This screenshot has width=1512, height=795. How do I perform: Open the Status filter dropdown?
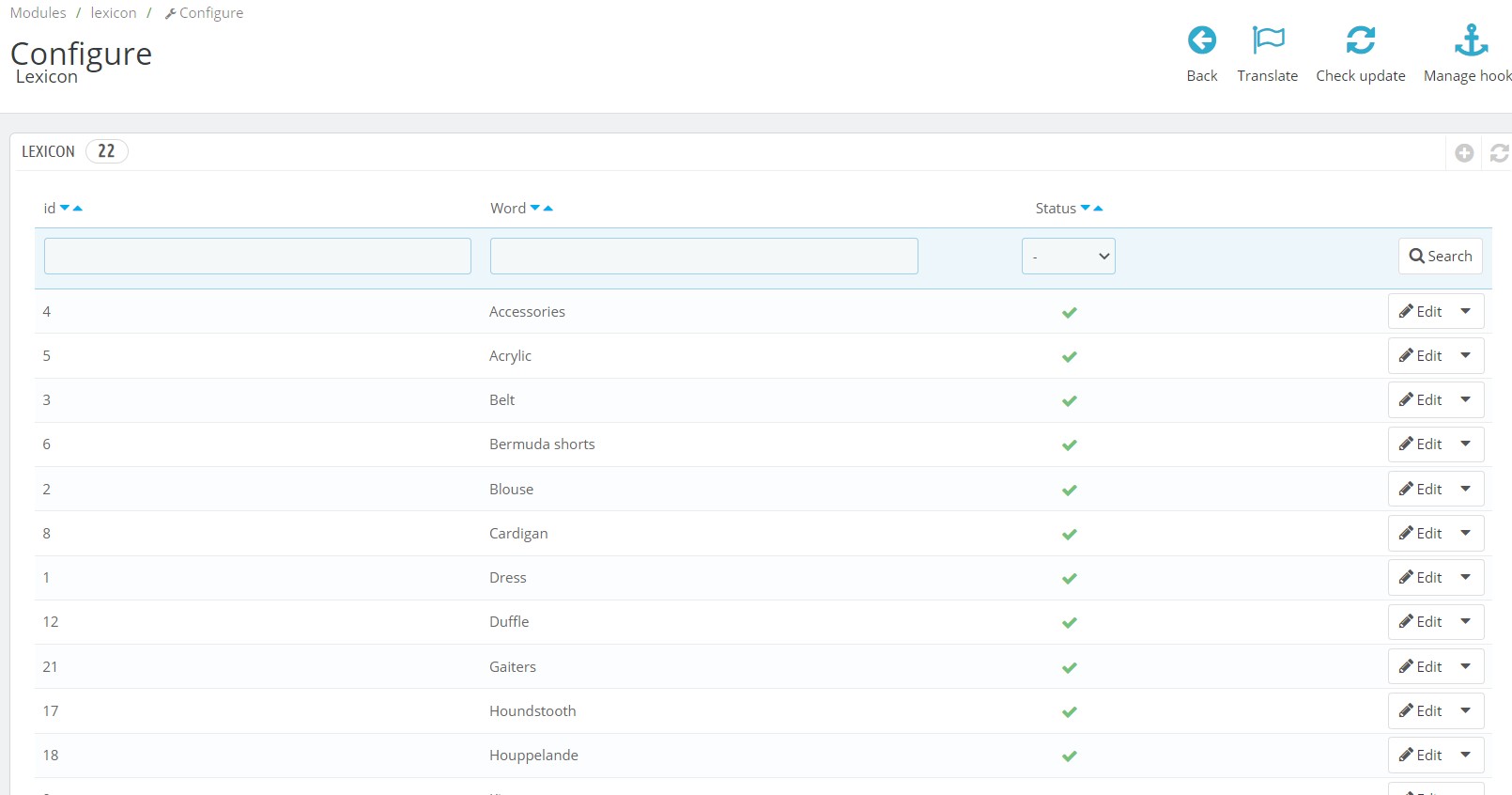point(1069,257)
